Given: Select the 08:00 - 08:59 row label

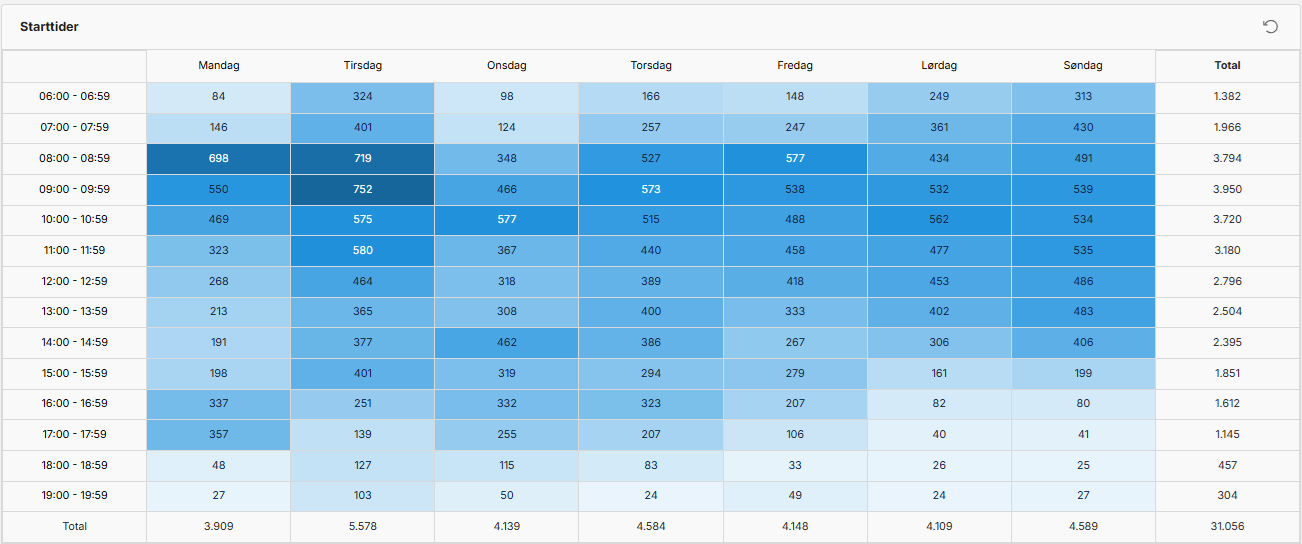Looking at the screenshot, I should [x=74, y=158].
